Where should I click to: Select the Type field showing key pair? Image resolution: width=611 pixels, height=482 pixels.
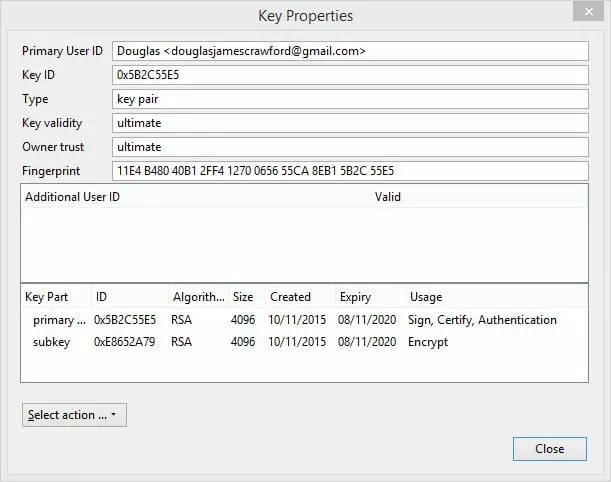349,99
